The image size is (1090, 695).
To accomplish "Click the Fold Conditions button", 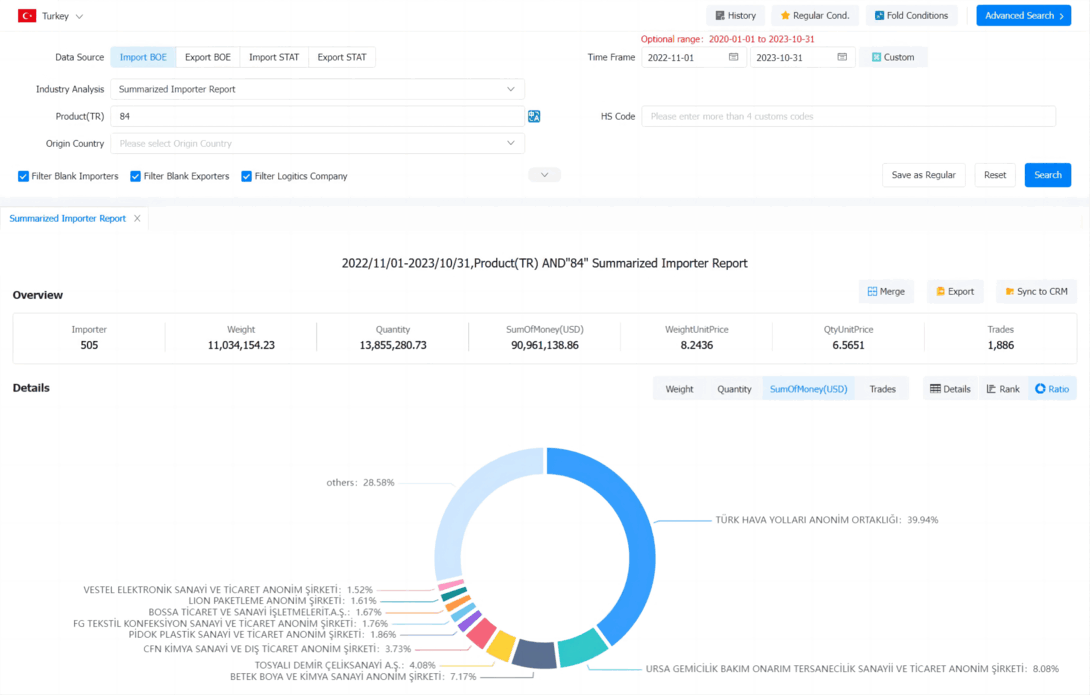I will [x=911, y=15].
